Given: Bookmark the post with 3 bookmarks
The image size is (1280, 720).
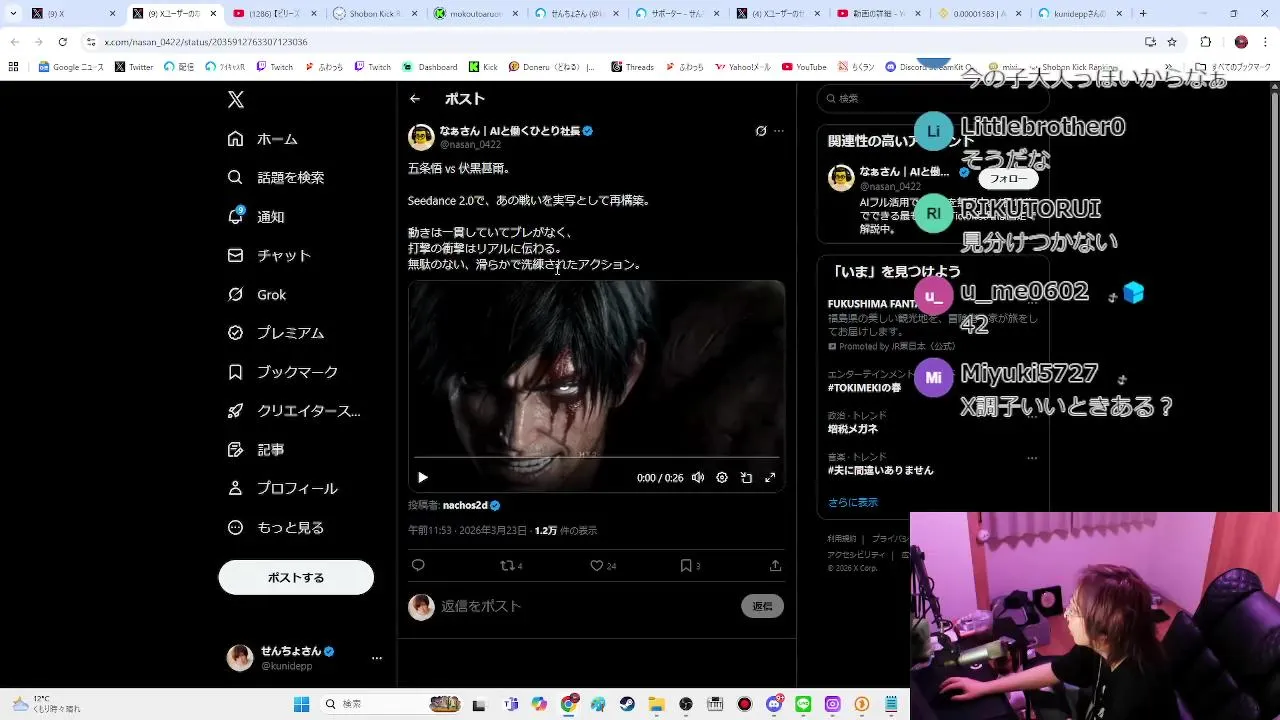Looking at the screenshot, I should coord(690,565).
